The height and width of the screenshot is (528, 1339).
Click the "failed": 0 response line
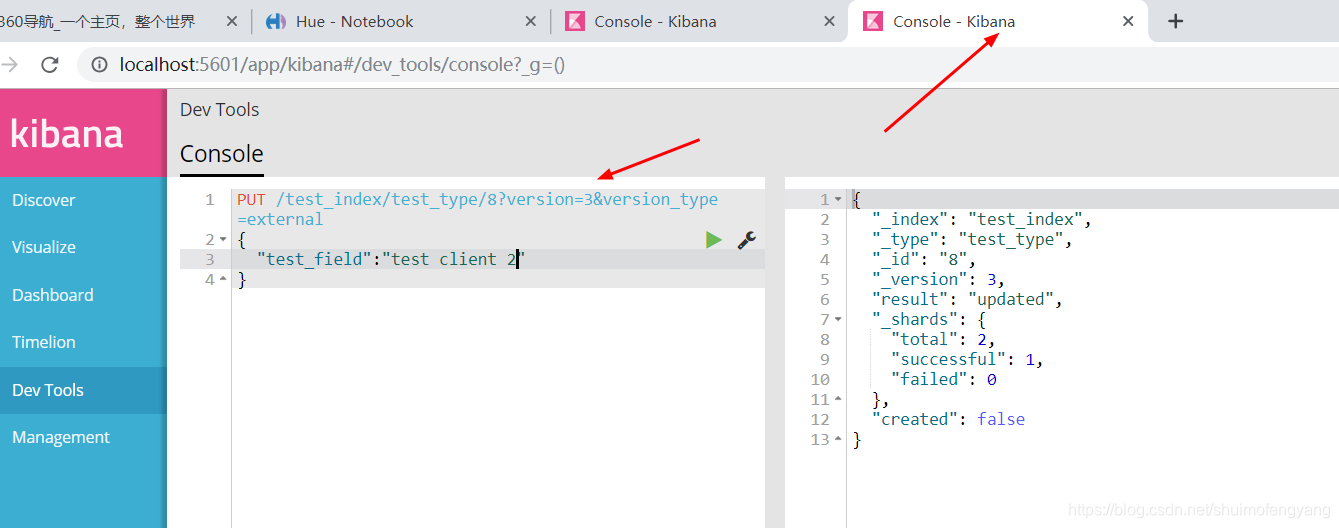click(943, 379)
